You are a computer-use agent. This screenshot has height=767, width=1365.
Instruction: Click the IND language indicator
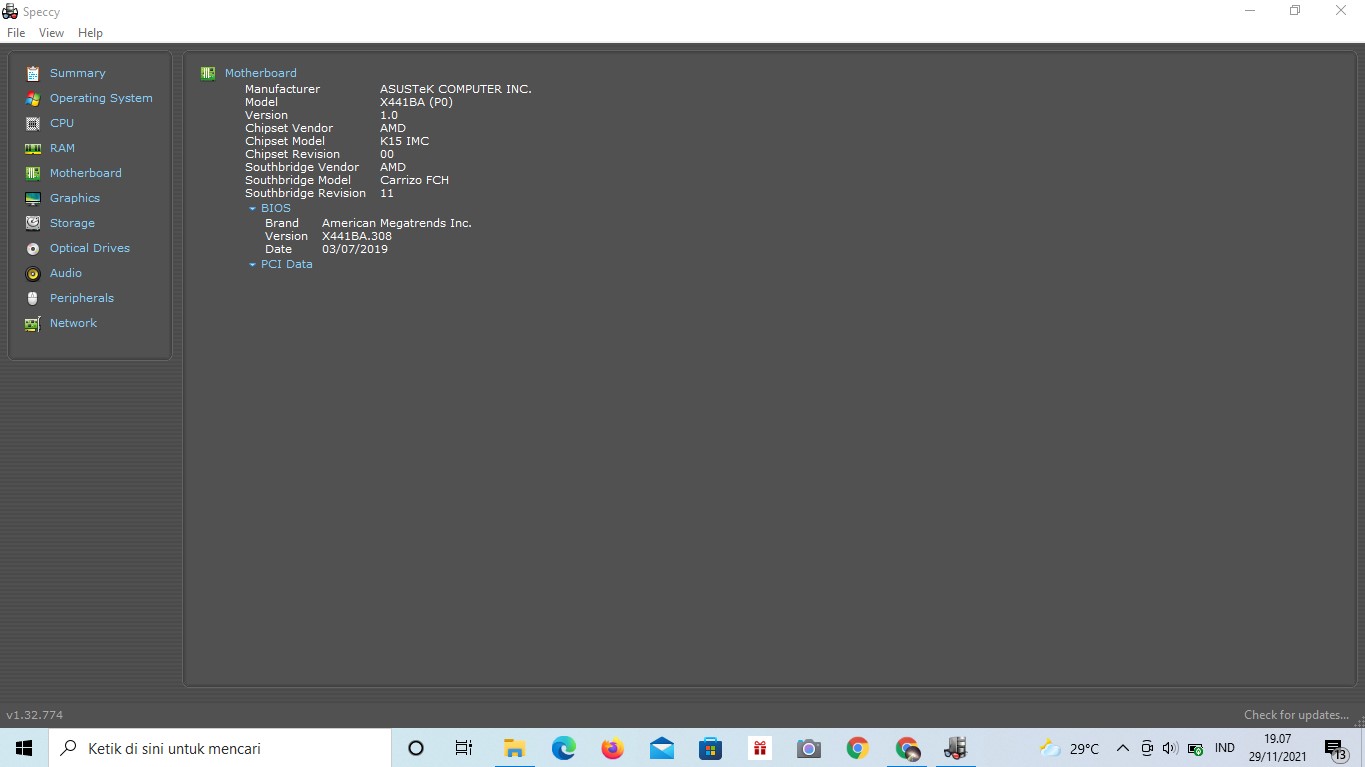pos(1225,748)
